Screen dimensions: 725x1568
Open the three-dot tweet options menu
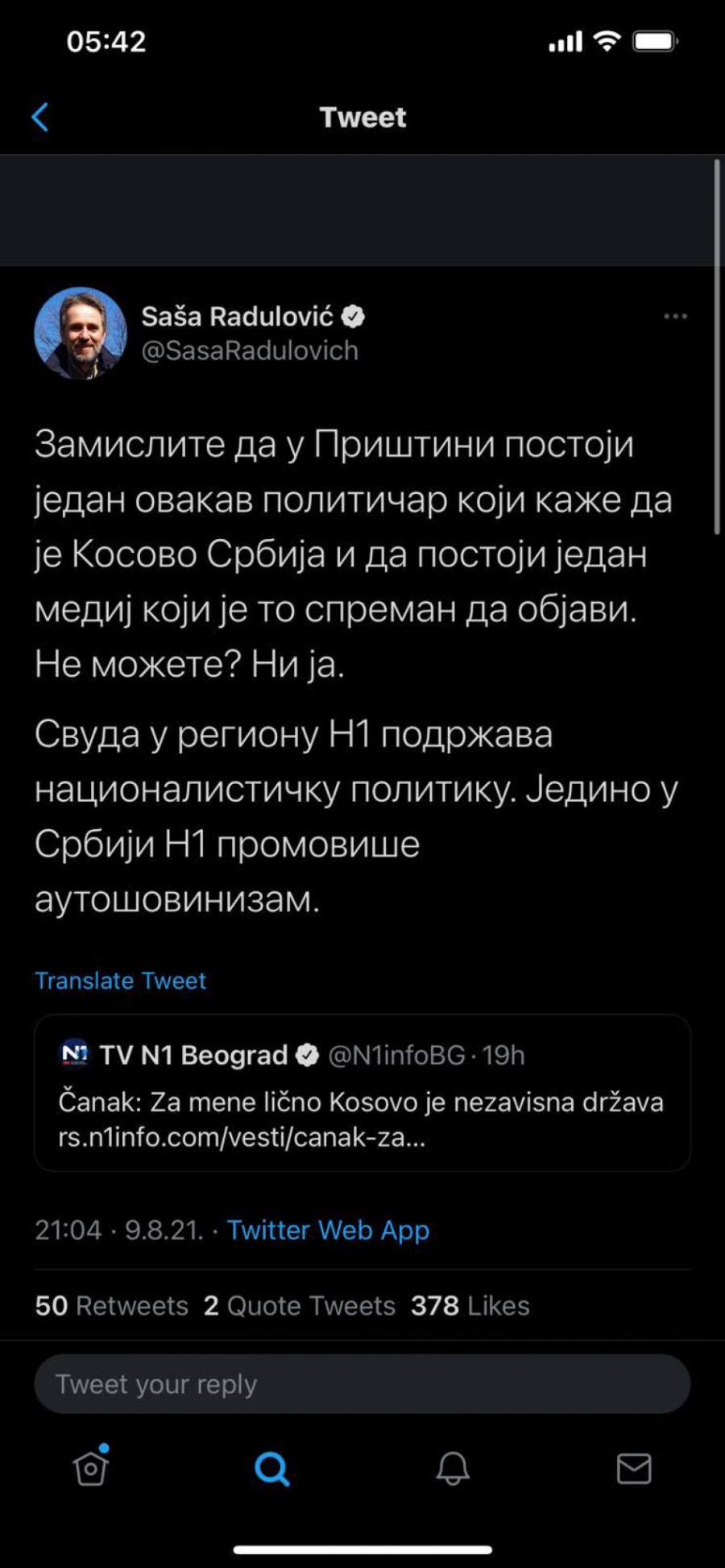pyautogui.click(x=675, y=317)
